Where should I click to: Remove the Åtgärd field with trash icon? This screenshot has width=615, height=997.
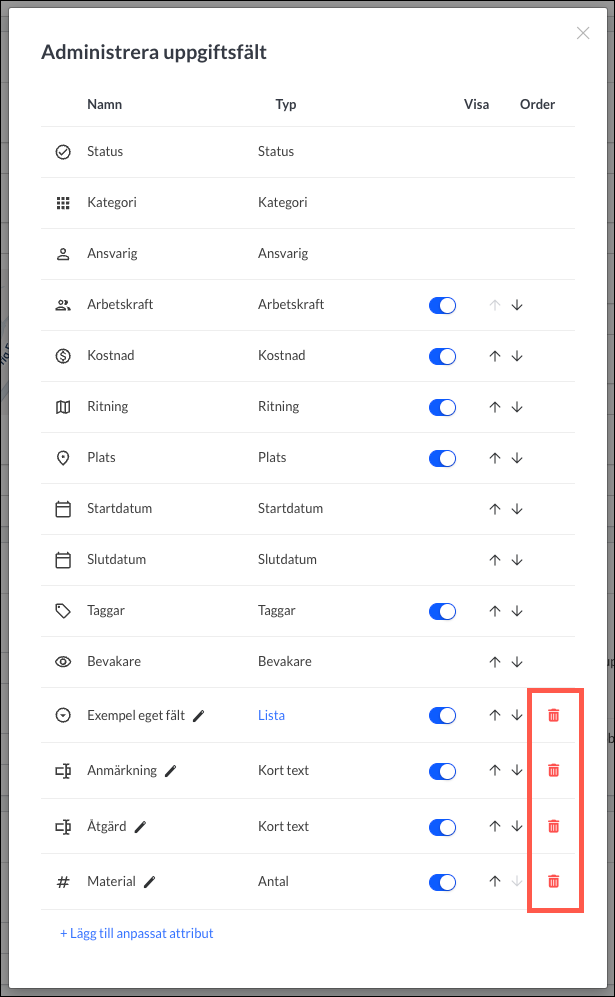(x=553, y=827)
